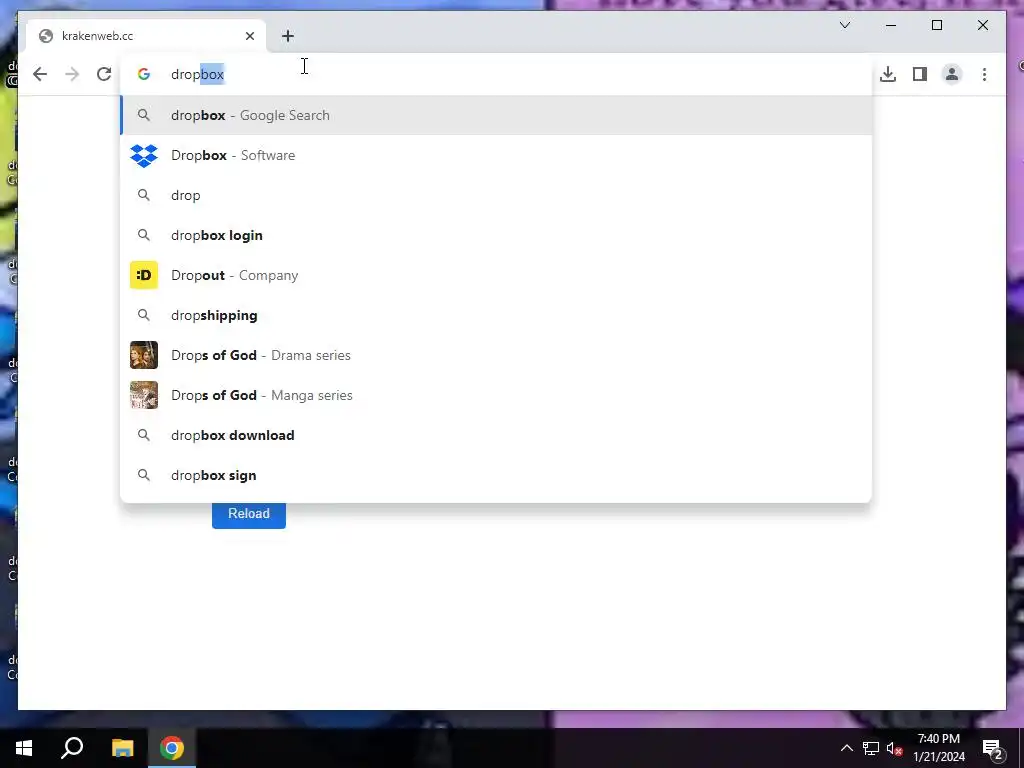Screen dimensions: 1024x768
Task: Go back using browser back arrow
Action: pos(40,74)
